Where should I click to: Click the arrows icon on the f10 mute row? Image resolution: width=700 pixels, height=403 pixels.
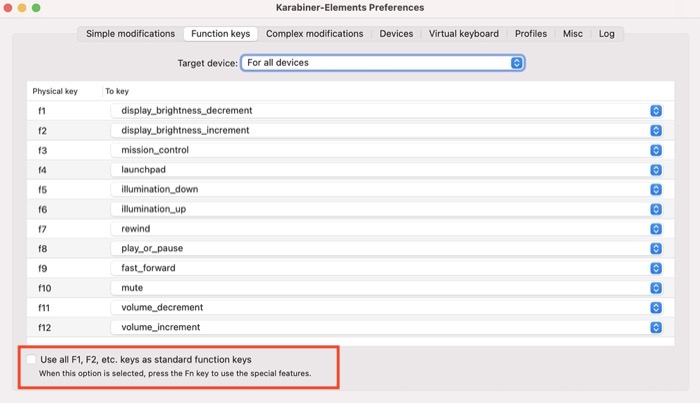(656, 288)
